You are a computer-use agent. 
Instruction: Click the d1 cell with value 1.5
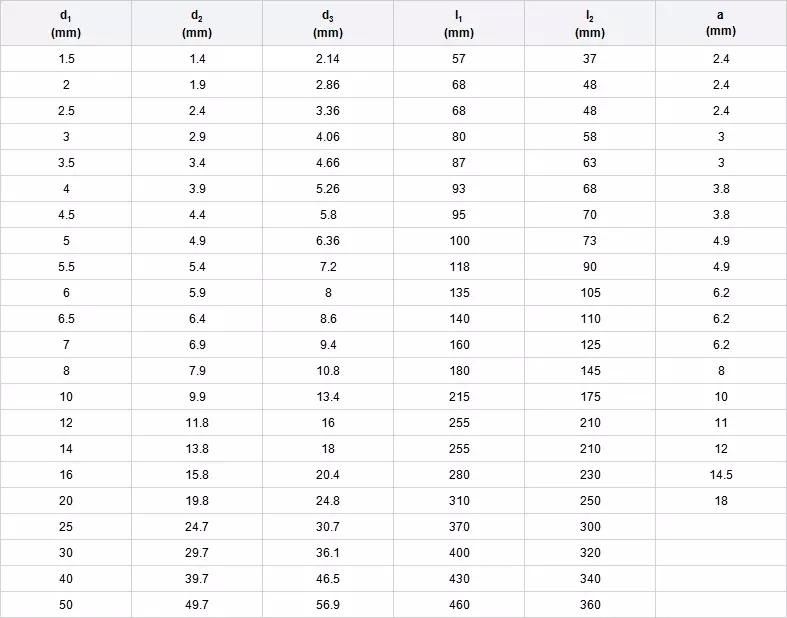[x=66, y=59]
